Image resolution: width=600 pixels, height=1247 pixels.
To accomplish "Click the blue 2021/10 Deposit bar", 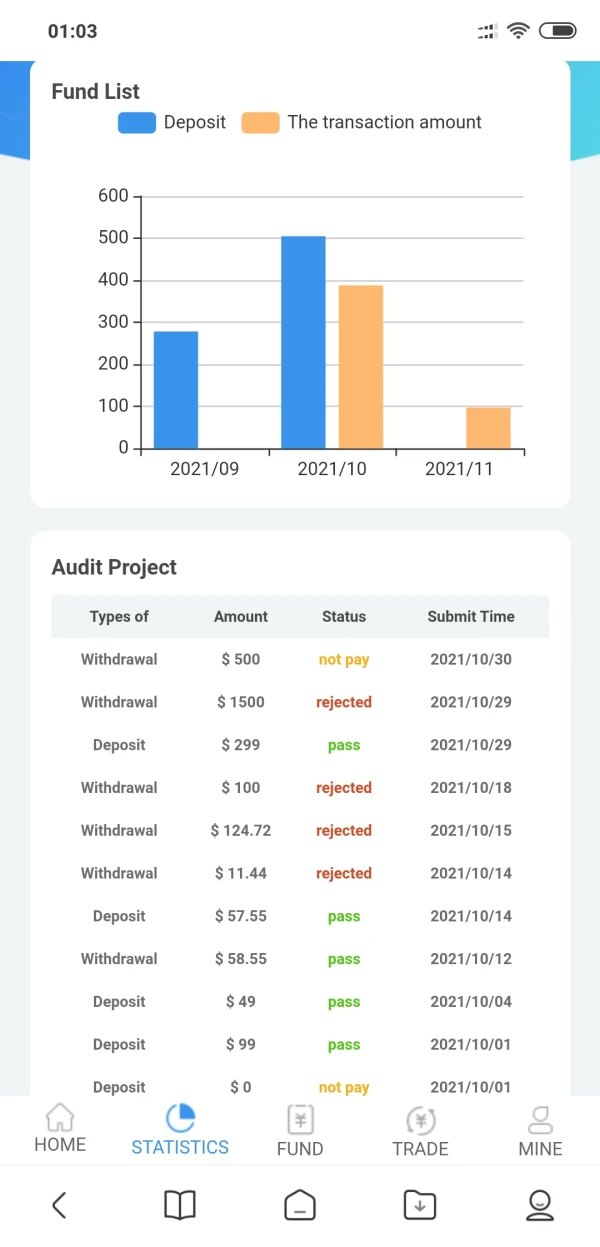I will [303, 342].
